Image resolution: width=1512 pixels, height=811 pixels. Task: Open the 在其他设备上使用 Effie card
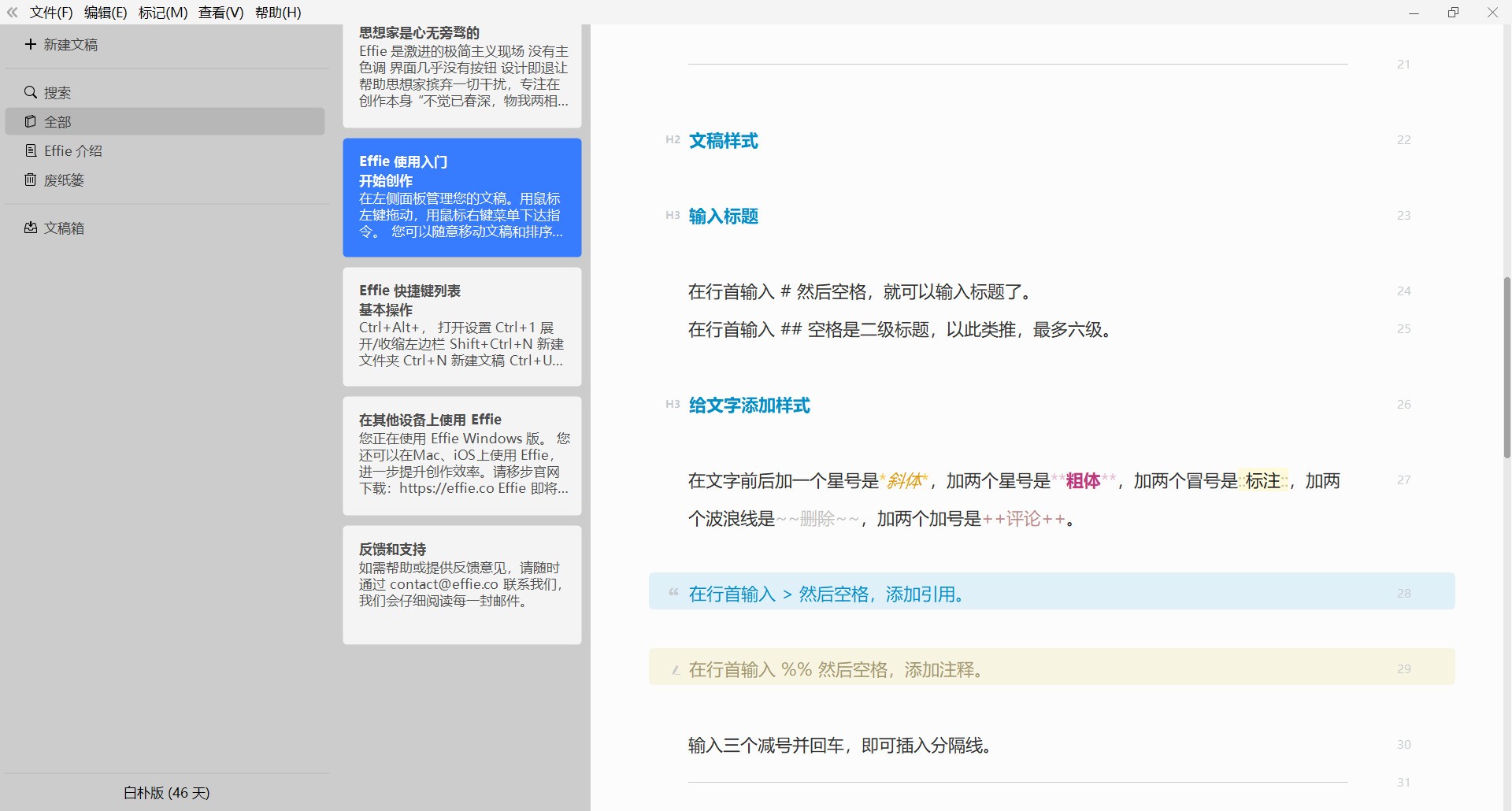[462, 456]
